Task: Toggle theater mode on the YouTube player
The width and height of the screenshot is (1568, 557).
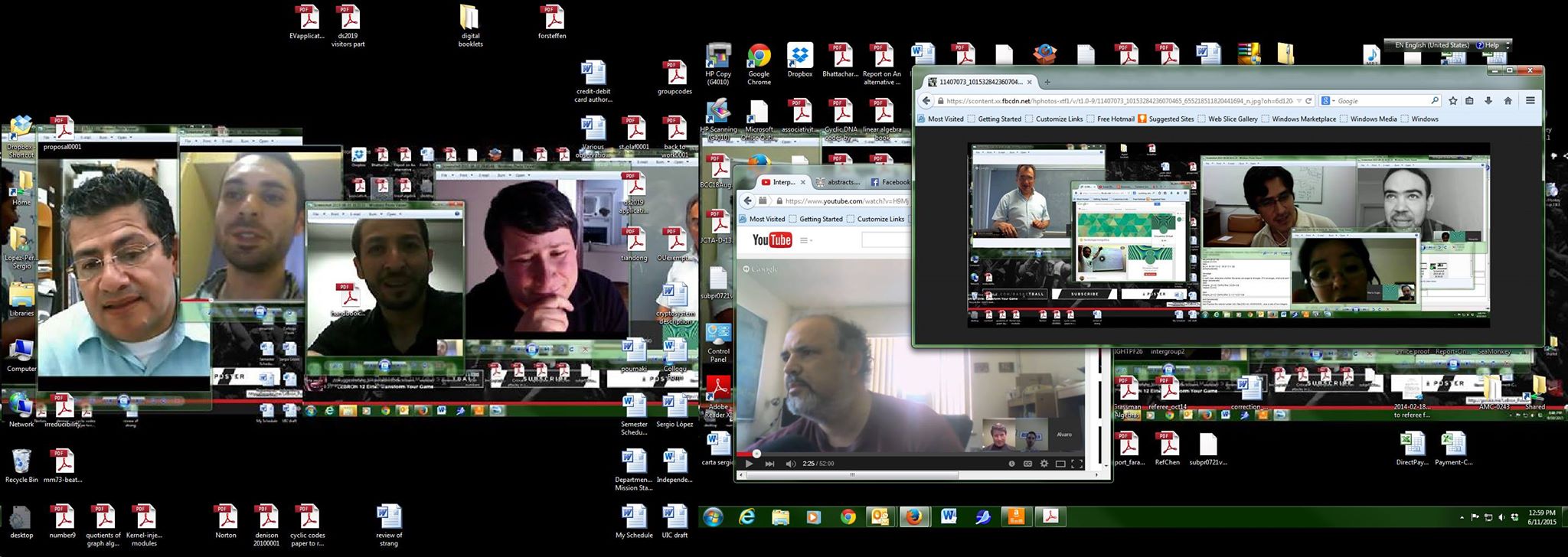Action: coord(1060,464)
